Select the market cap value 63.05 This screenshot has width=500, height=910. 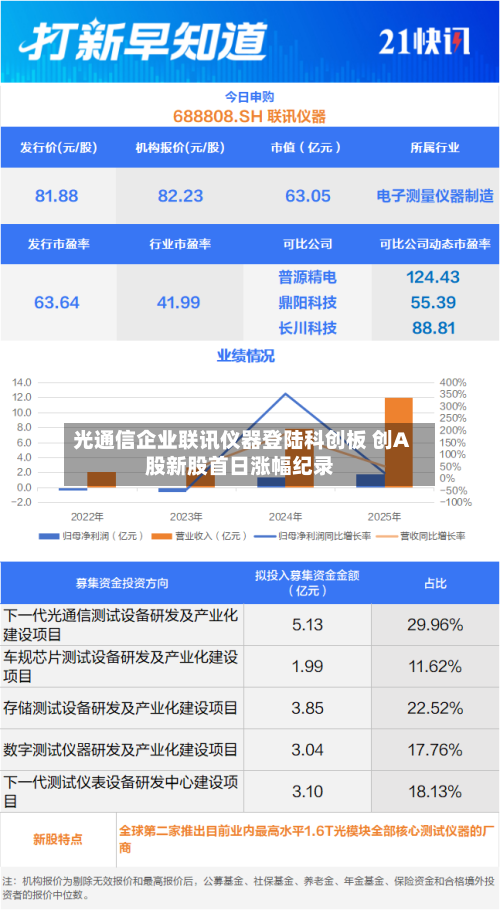click(307, 196)
